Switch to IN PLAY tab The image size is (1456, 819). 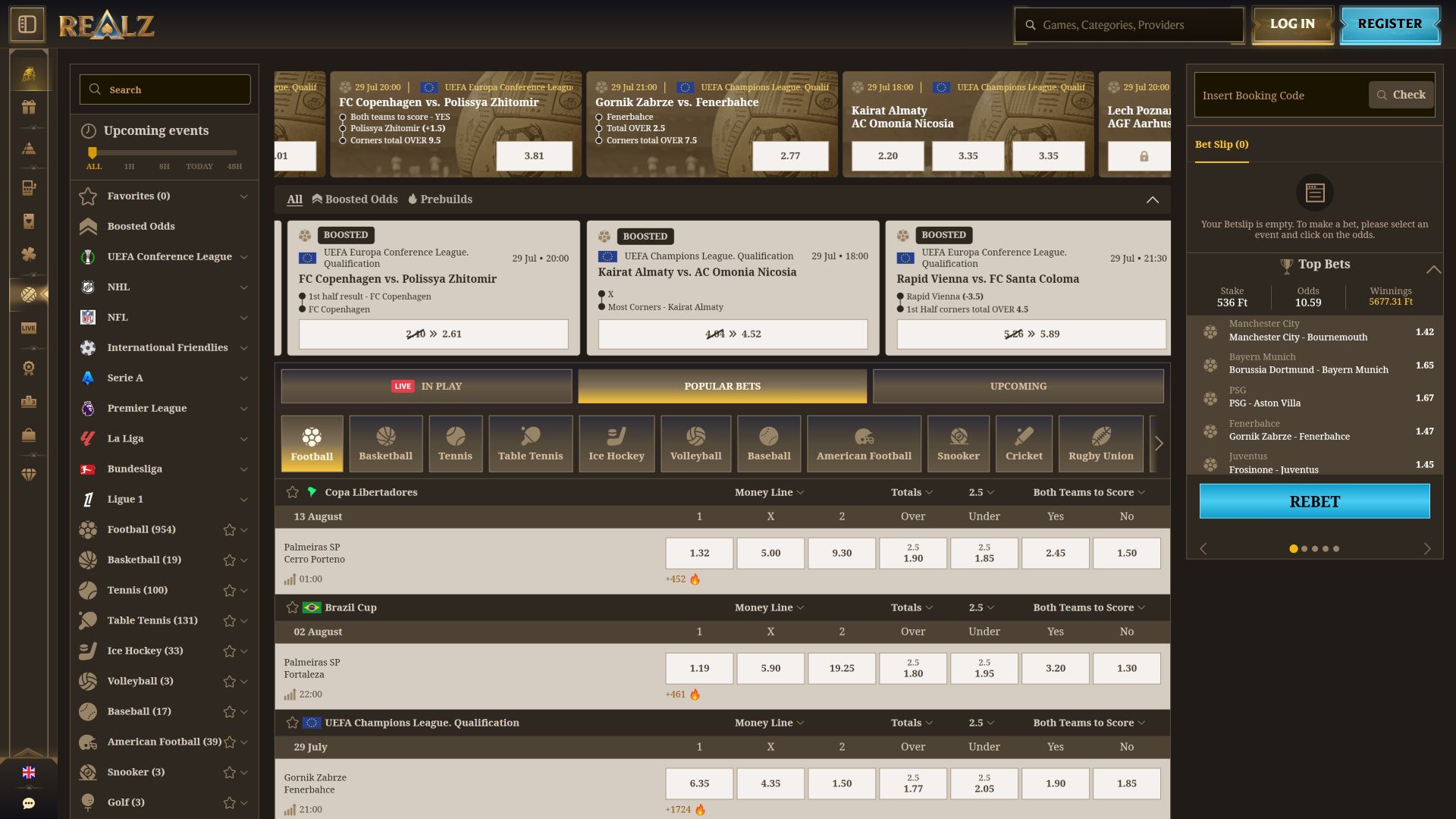[x=426, y=386]
